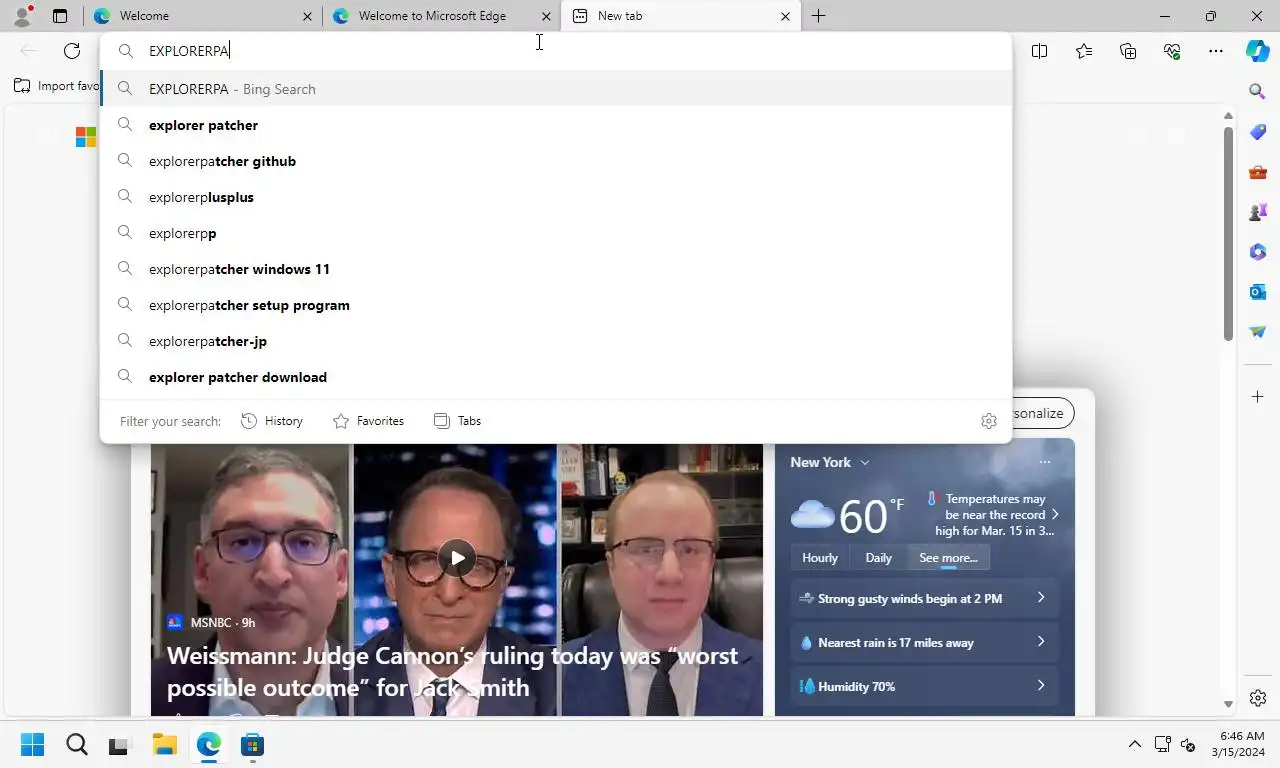Open Settings and more ellipsis menu

1216,51
